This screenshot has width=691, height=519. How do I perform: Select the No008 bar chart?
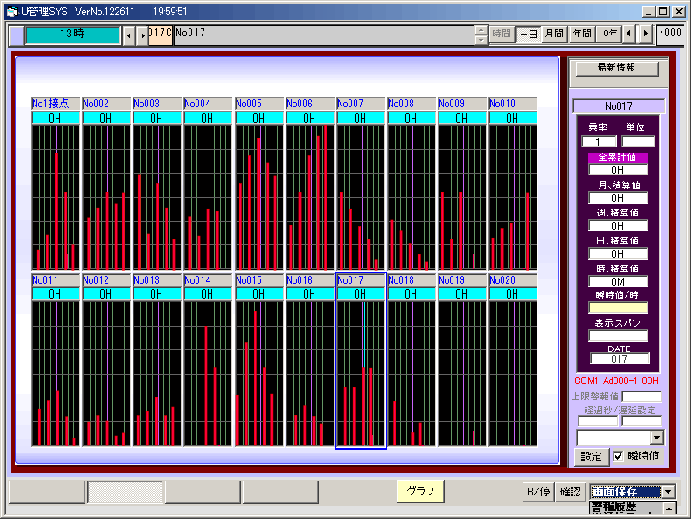(x=412, y=198)
